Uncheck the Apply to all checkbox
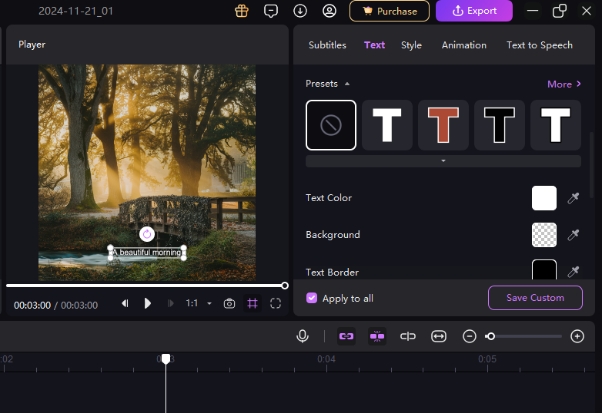The height and width of the screenshot is (414, 602). (312, 298)
